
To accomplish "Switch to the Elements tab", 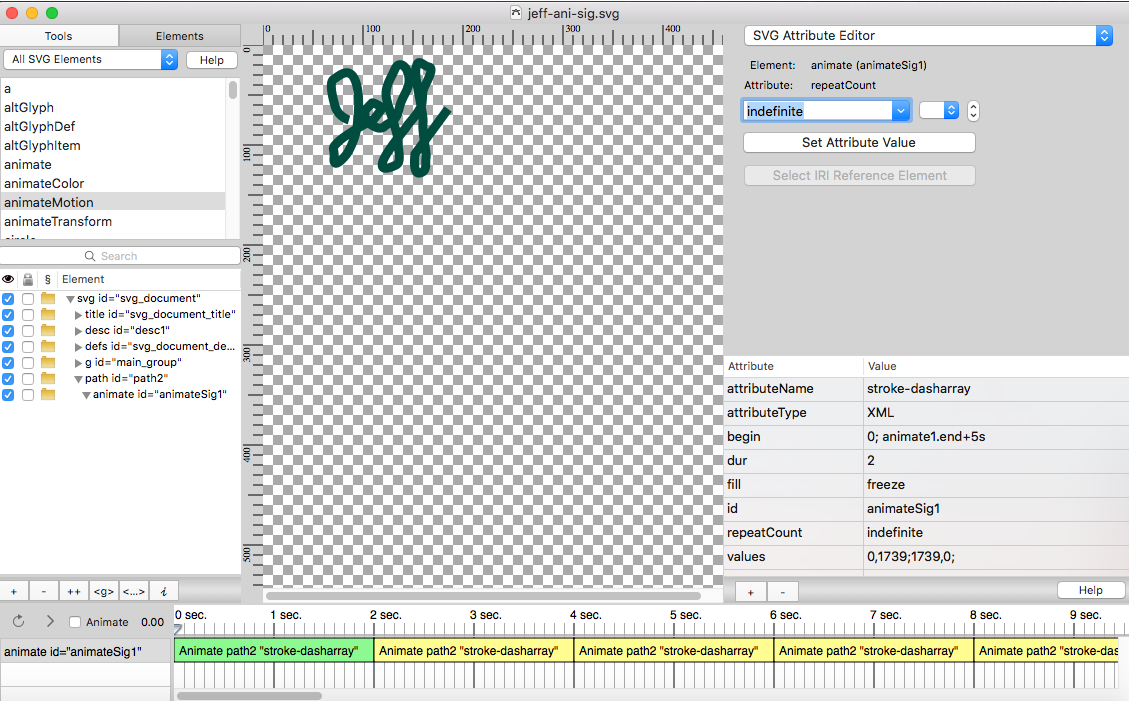I will [x=180, y=35].
